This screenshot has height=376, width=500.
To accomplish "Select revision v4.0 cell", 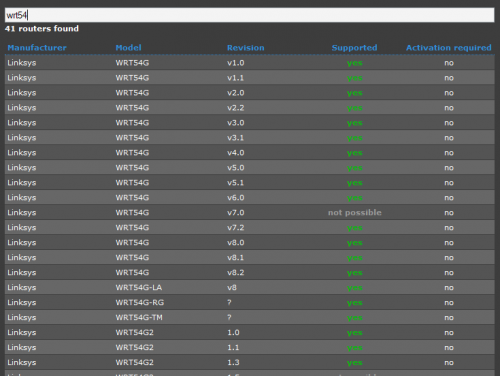I will pyautogui.click(x=236, y=153).
